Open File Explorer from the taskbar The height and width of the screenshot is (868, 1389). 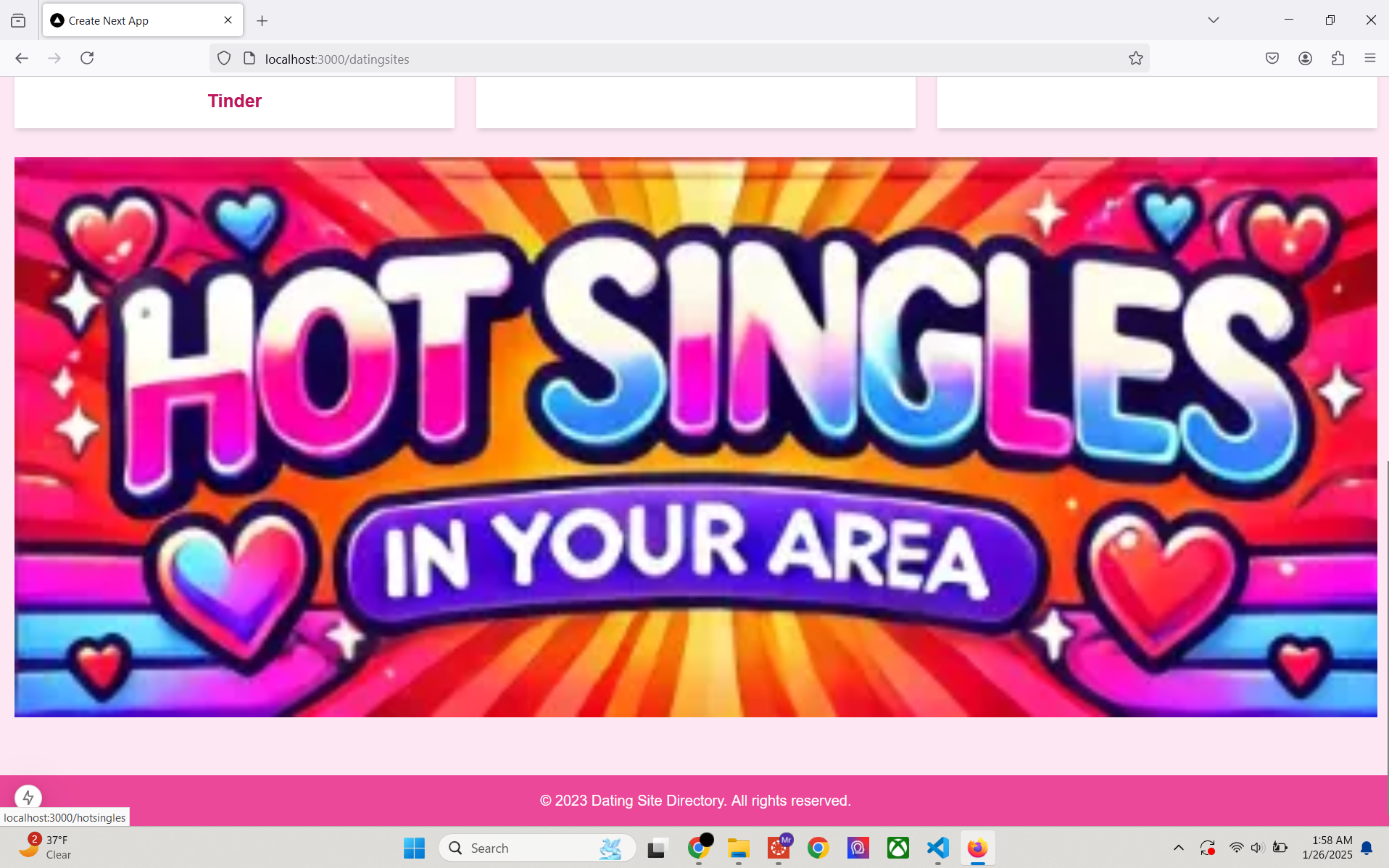[739, 848]
